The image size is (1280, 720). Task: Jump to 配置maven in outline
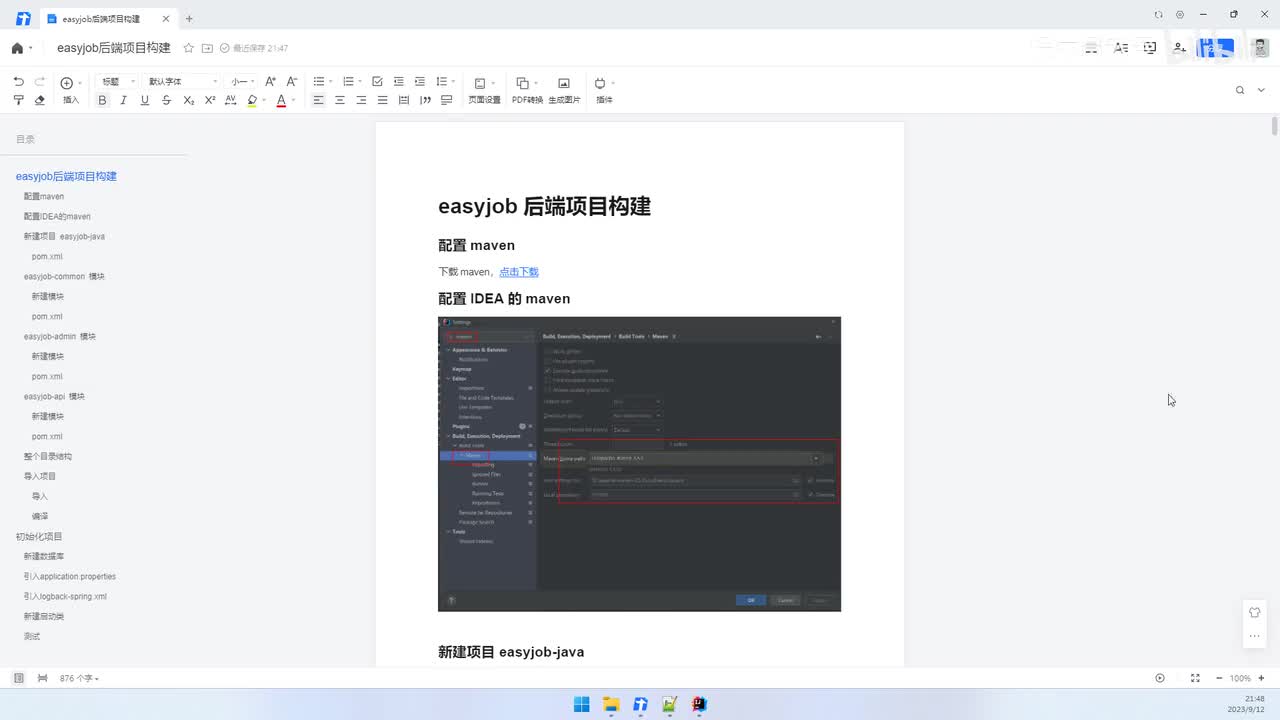tap(44, 196)
